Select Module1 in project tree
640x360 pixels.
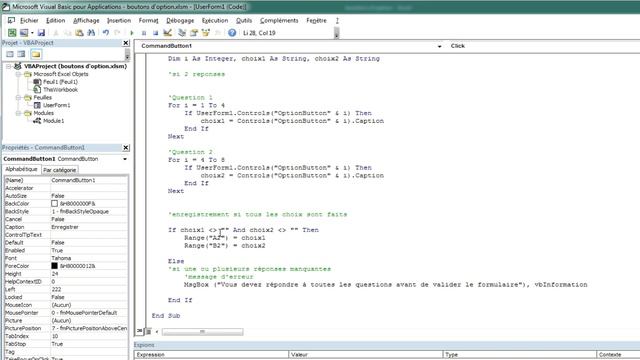(53, 121)
